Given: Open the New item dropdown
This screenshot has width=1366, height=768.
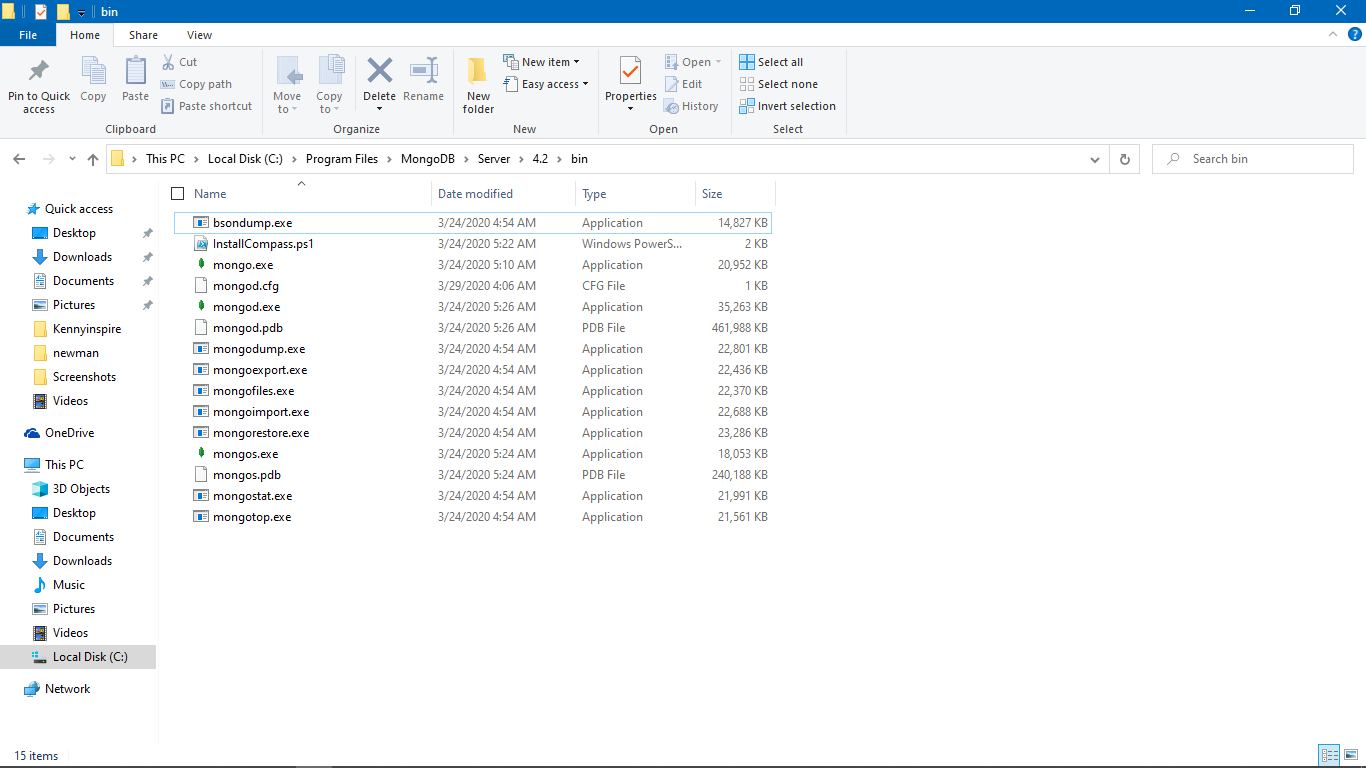Looking at the screenshot, I should pyautogui.click(x=541, y=62).
